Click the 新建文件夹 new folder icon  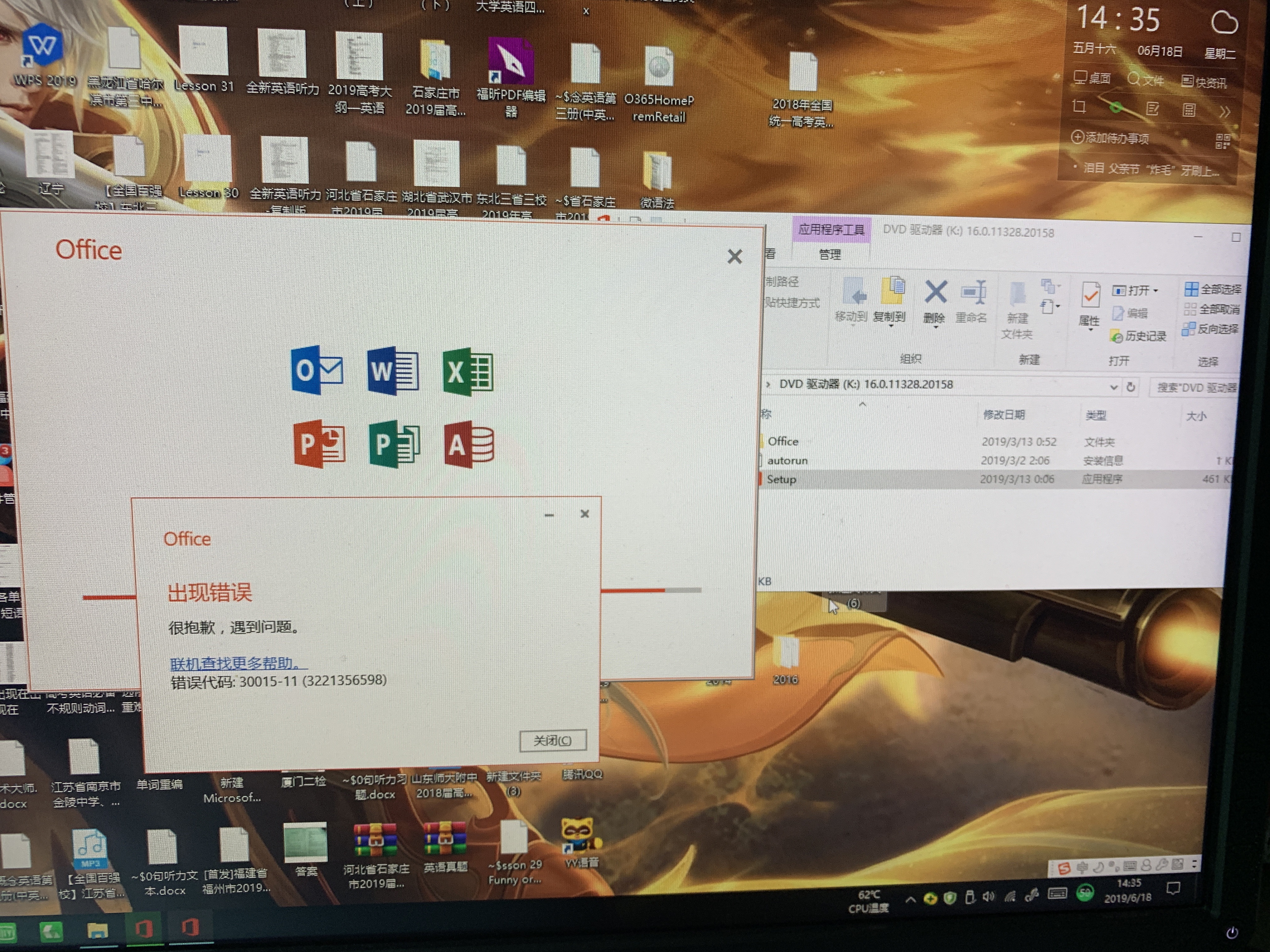coord(1017,310)
